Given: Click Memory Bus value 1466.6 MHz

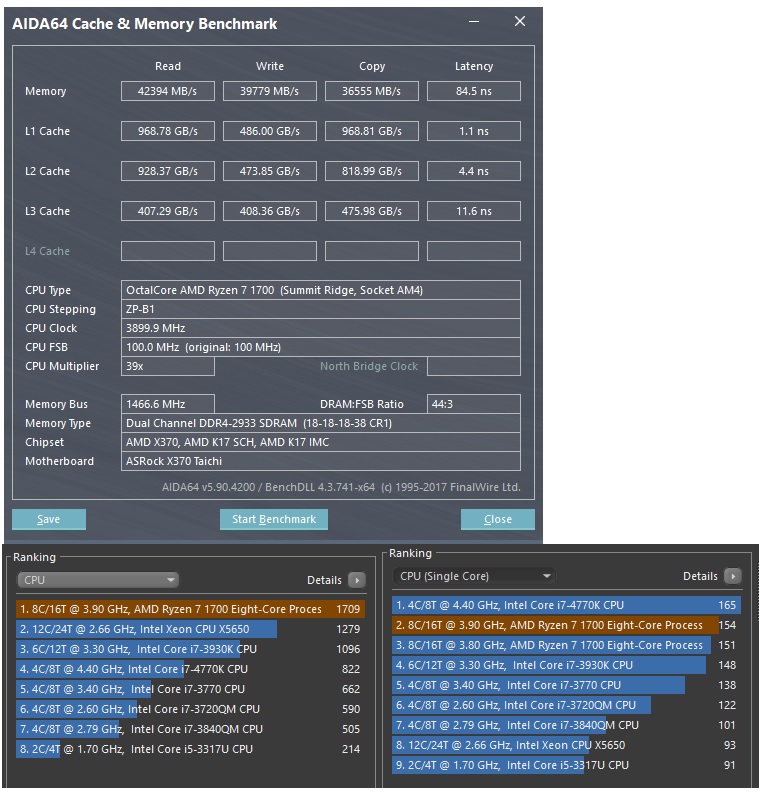Looking at the screenshot, I should click(x=168, y=404).
